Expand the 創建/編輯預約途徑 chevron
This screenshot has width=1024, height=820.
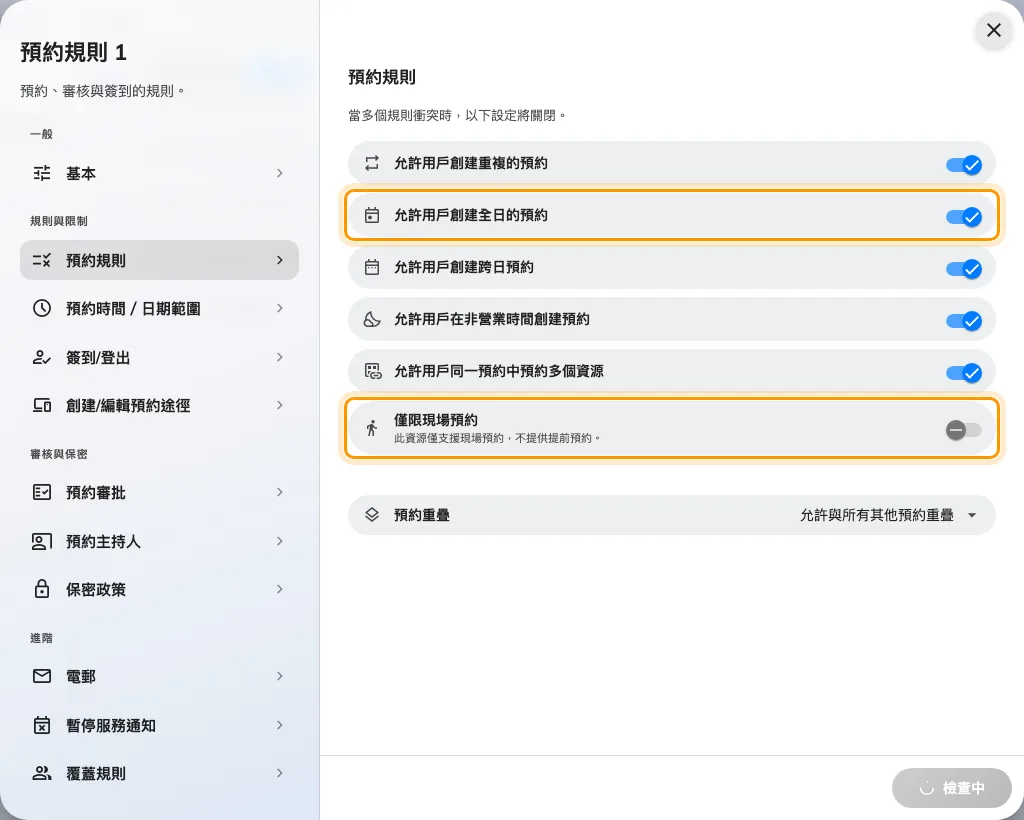tap(280, 405)
